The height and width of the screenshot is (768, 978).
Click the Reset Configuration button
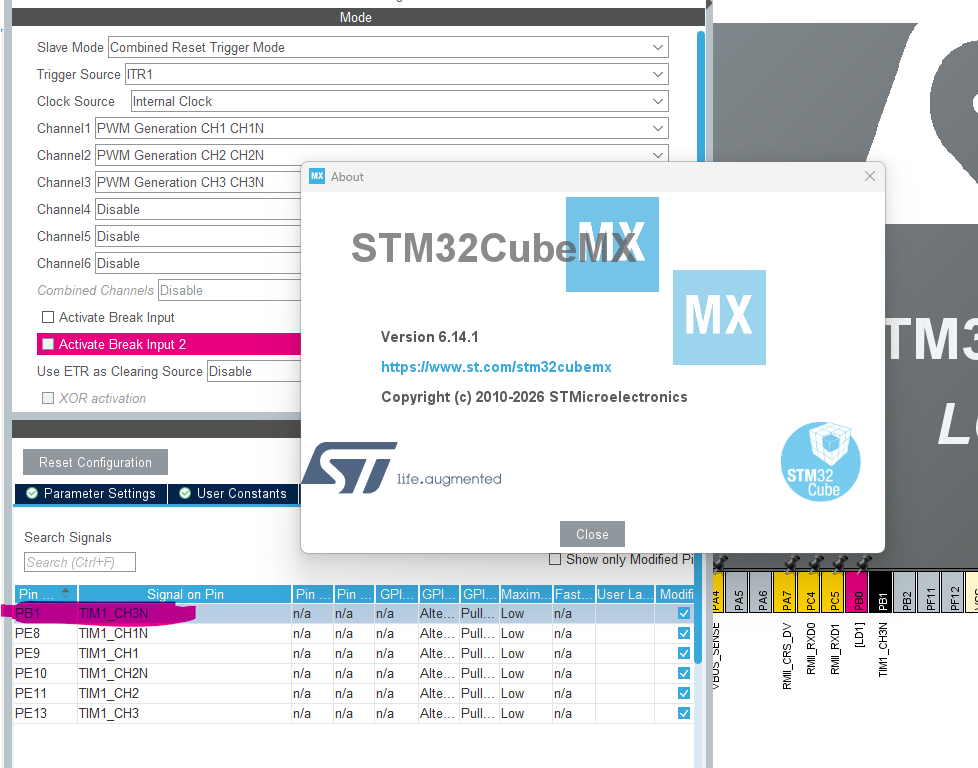tap(95, 462)
